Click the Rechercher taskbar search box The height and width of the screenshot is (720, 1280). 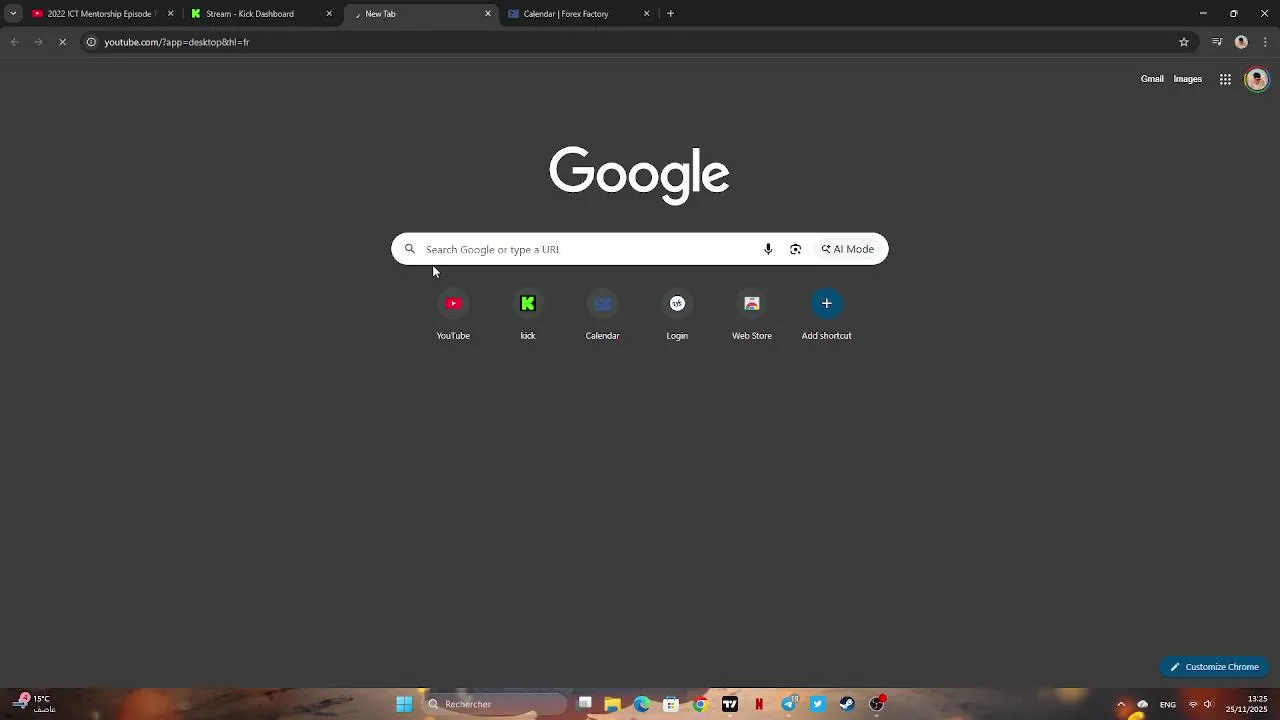click(x=494, y=704)
